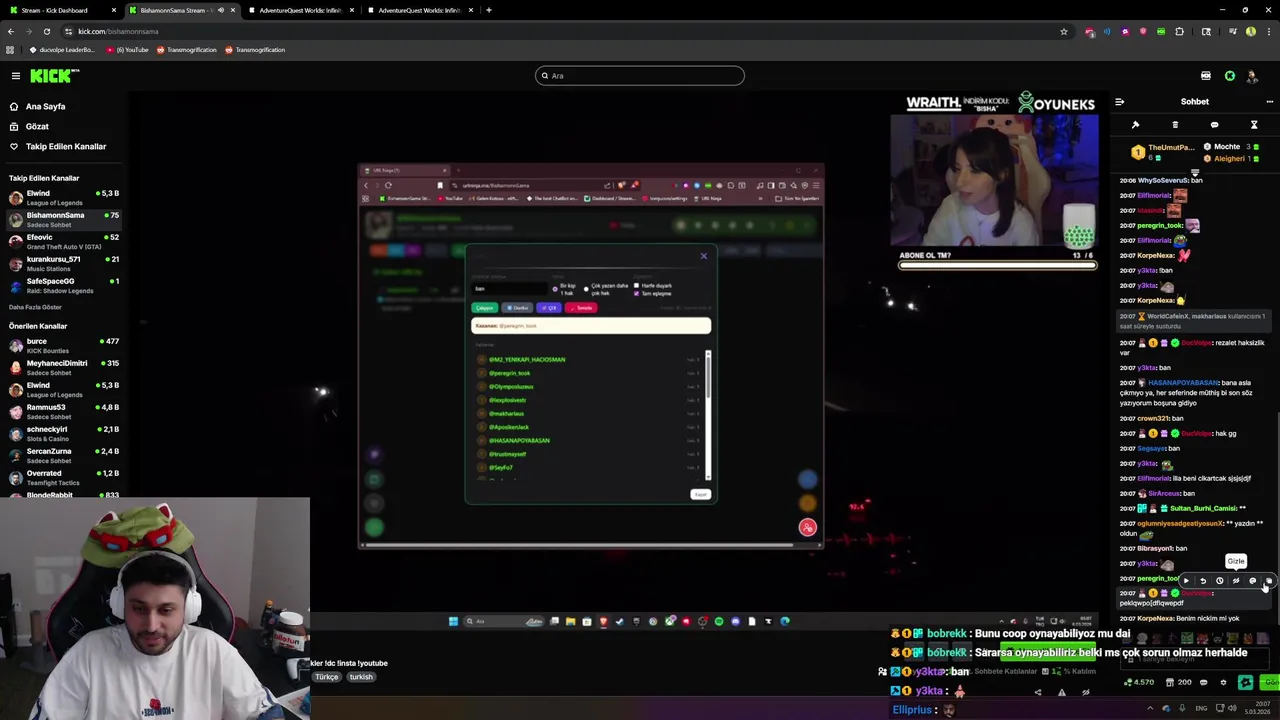Open MeyhaneciDimitri recommended channel
This screenshot has height=720, width=1280.
tap(64, 367)
